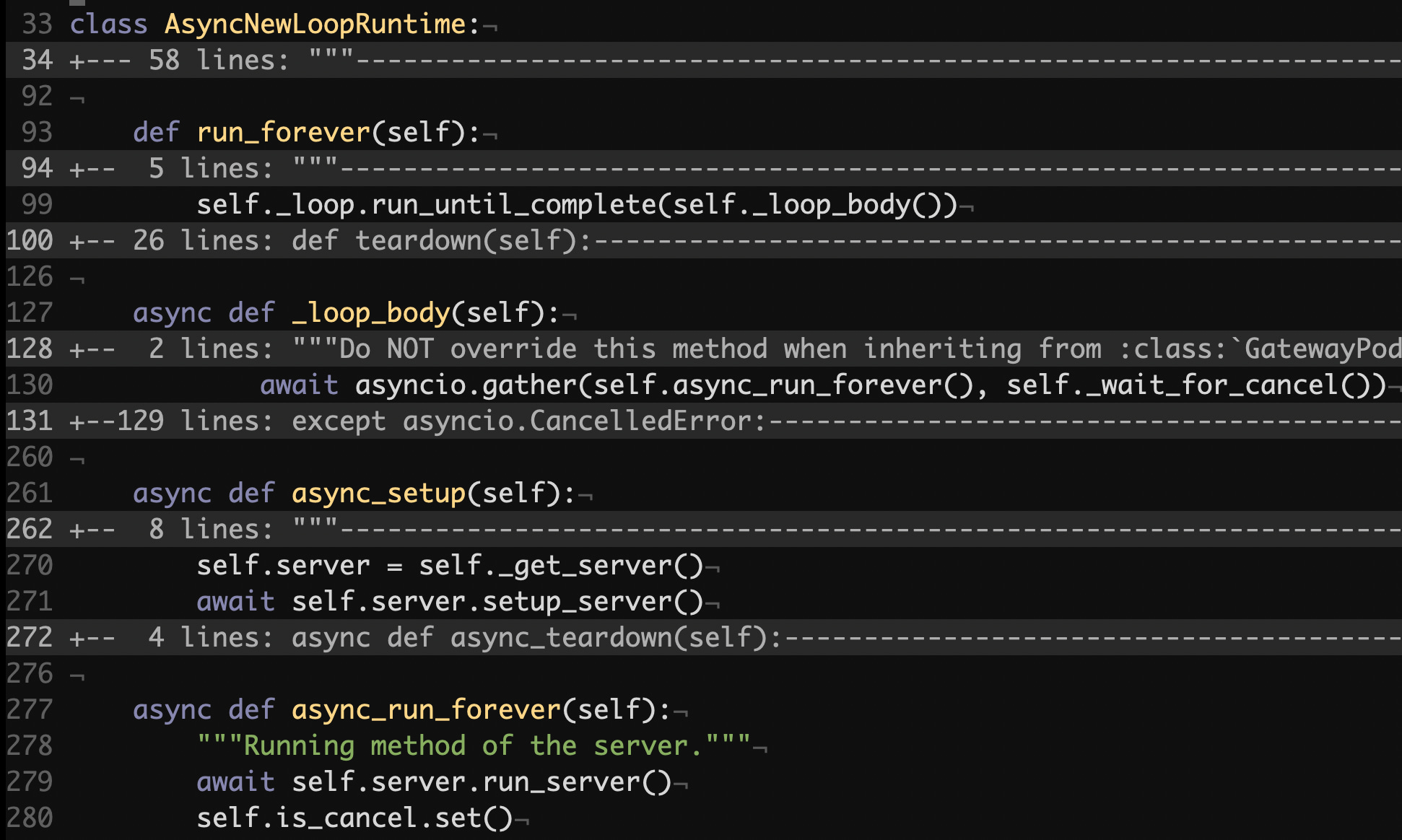This screenshot has height=840, width=1402.
Task: Click the 'Running method of the server' docstring
Action: coord(473,745)
